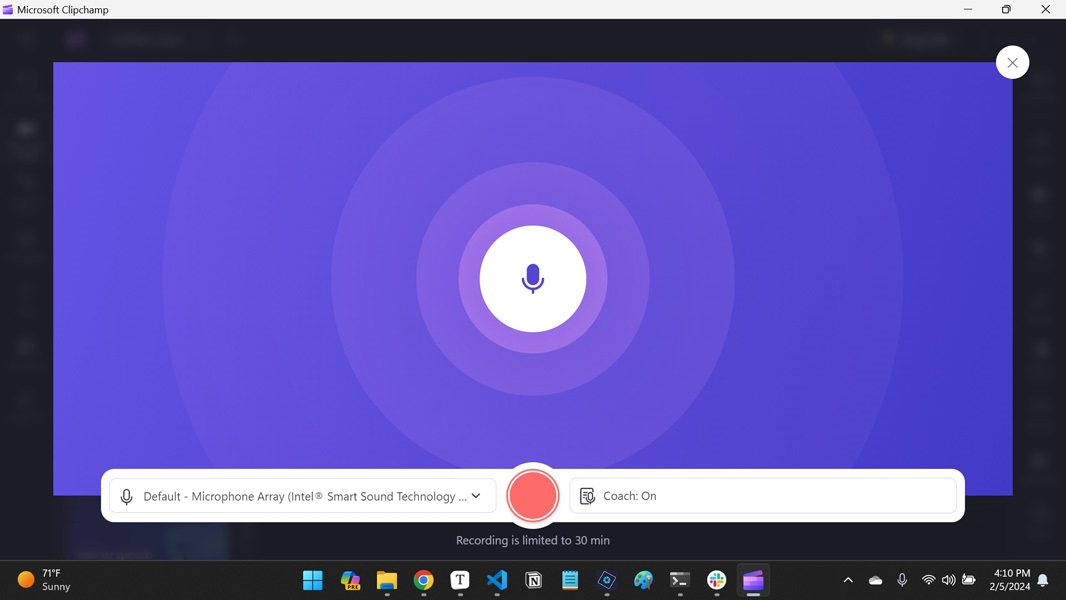
Task: Click the large microphone icon in center
Action: click(x=533, y=279)
